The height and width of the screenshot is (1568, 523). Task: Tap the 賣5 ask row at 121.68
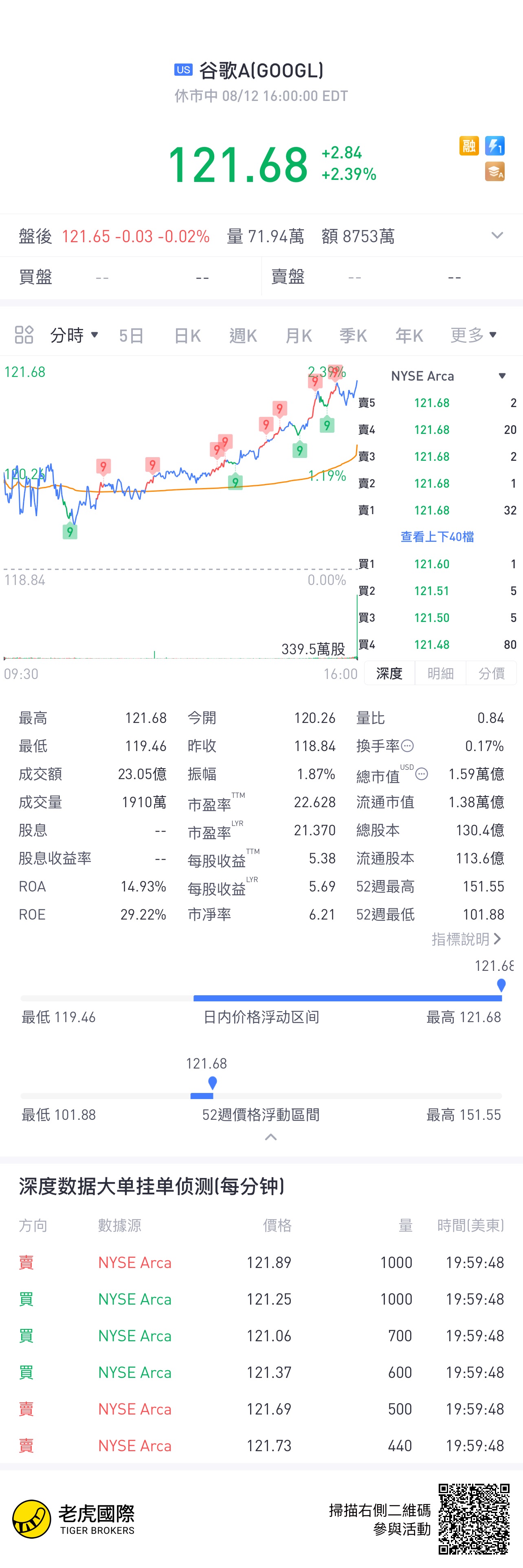[437, 403]
